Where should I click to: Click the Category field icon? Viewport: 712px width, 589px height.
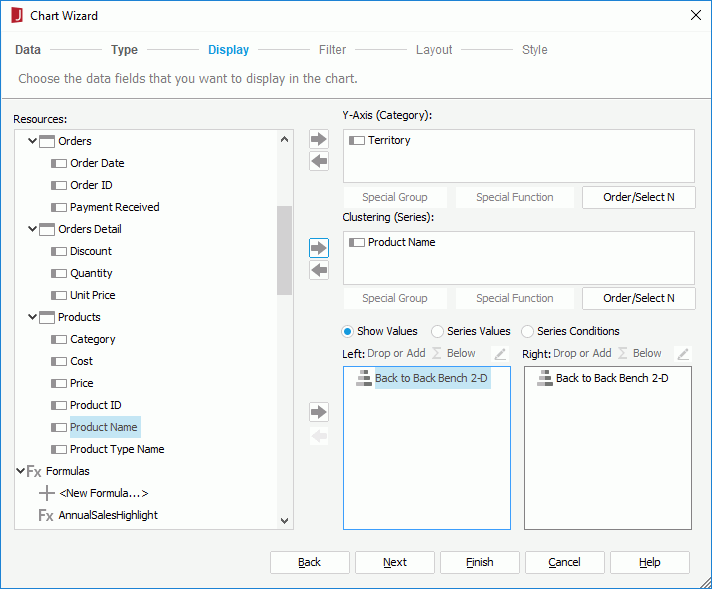pyautogui.click(x=59, y=340)
